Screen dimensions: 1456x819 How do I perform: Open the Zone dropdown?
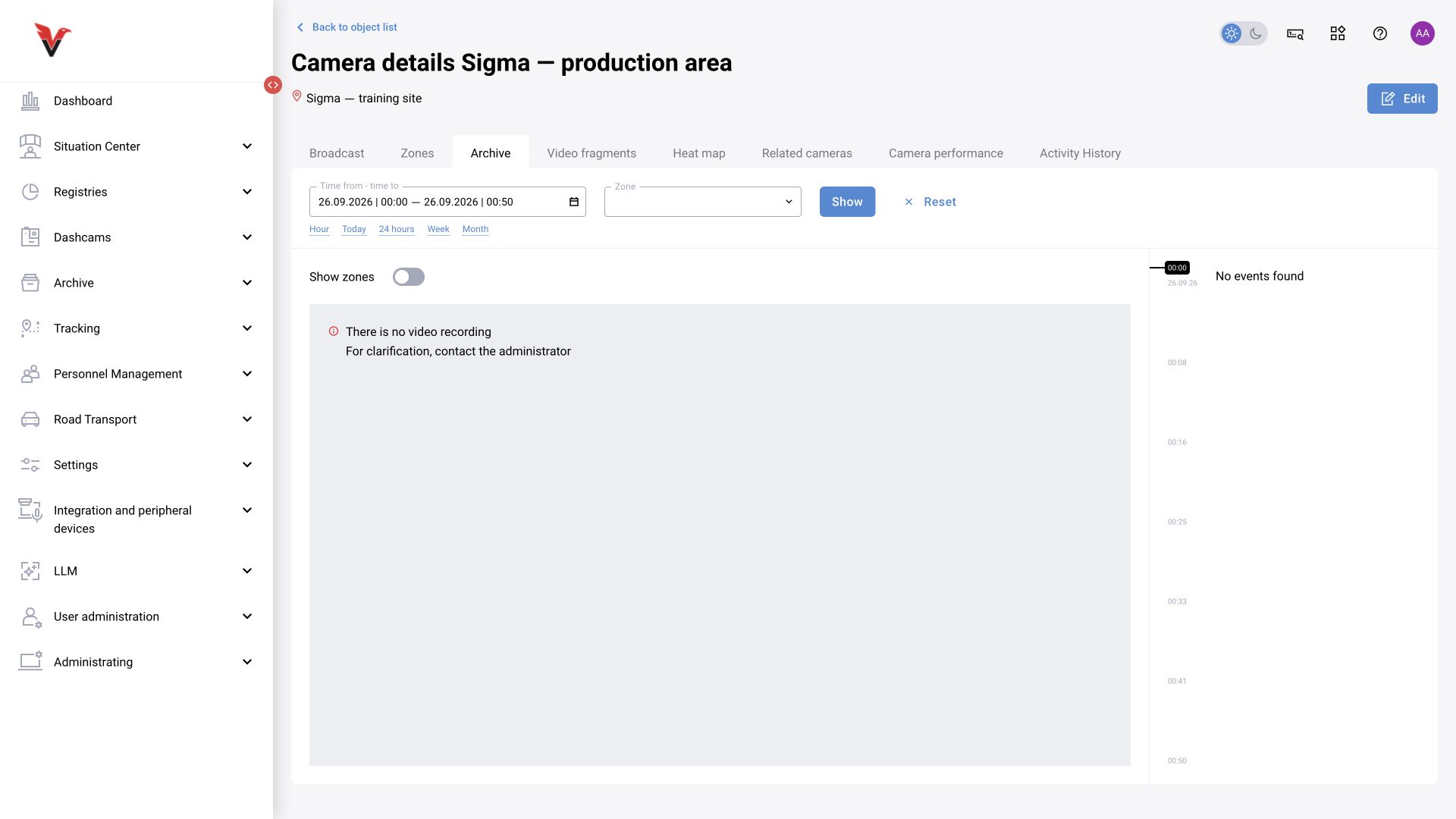click(x=702, y=202)
